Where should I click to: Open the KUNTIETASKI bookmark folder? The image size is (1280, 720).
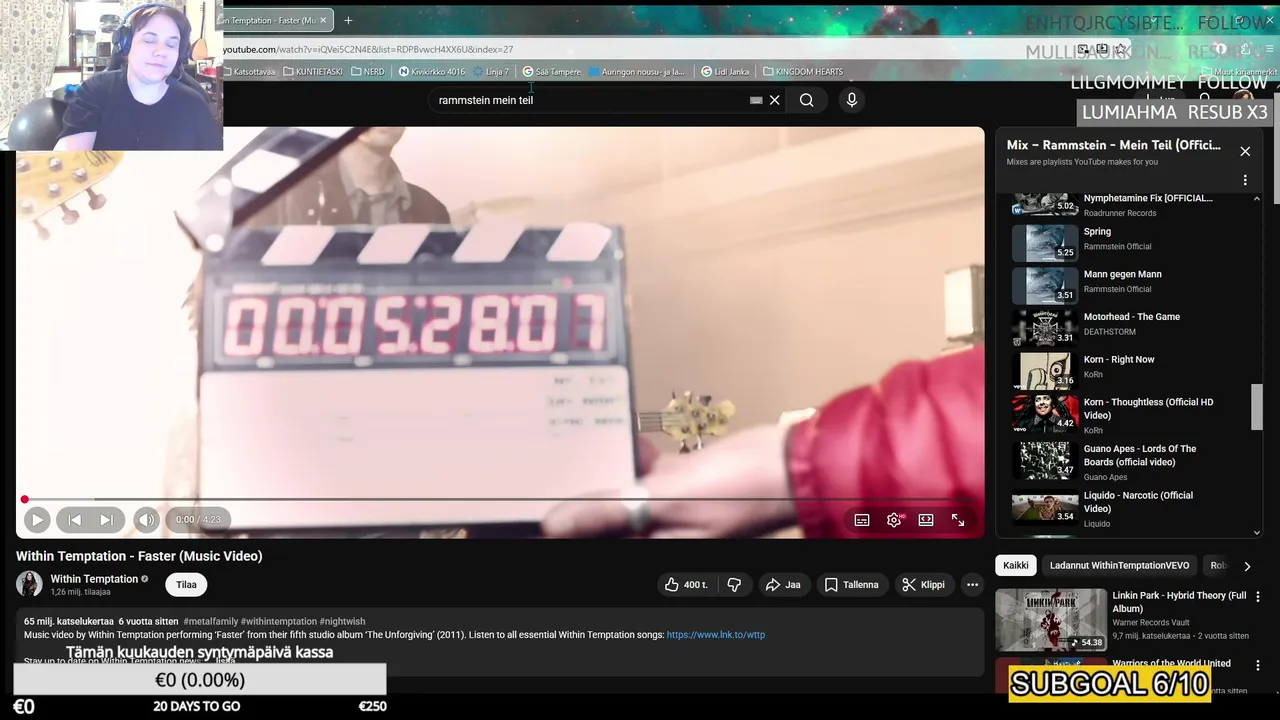coord(313,72)
